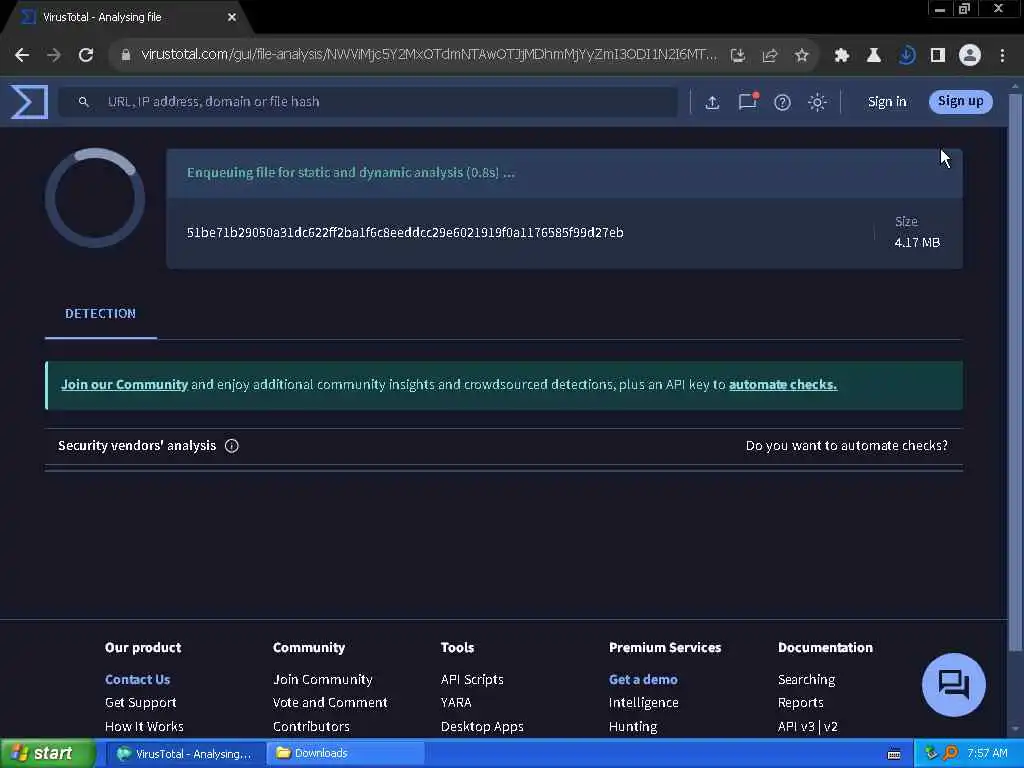
Task: Toggle the browser side panel icon
Action: (938, 56)
